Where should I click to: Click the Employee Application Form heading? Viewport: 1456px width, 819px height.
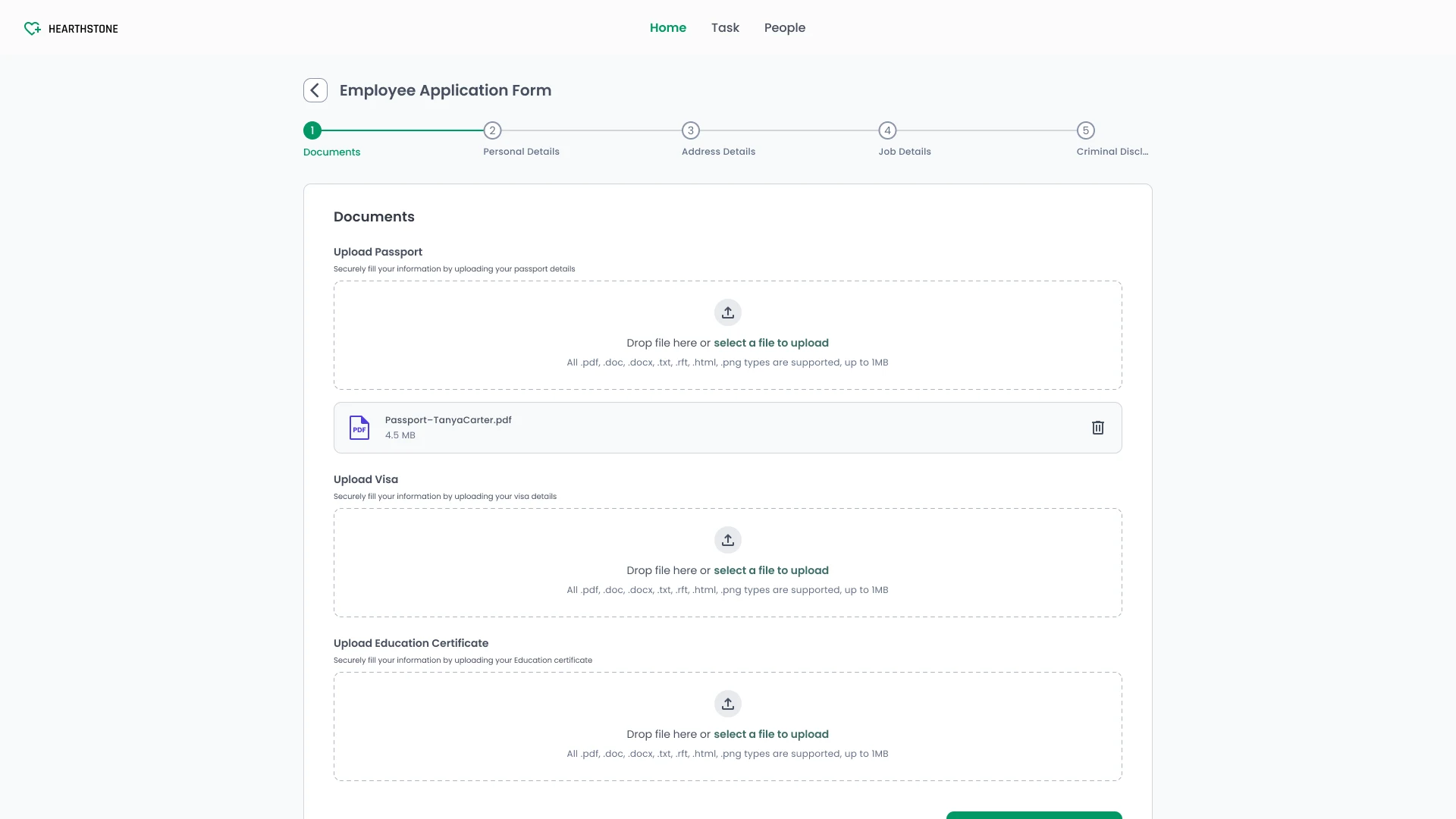tap(445, 90)
